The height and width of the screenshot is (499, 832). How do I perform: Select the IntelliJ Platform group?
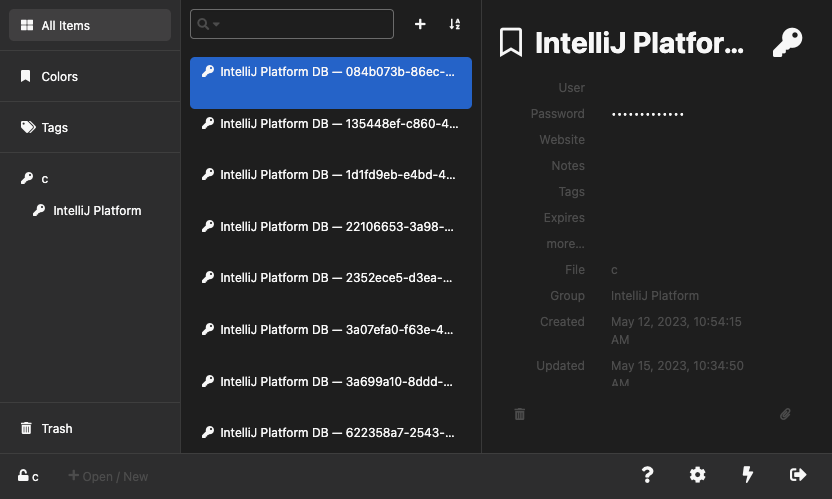coord(96,210)
